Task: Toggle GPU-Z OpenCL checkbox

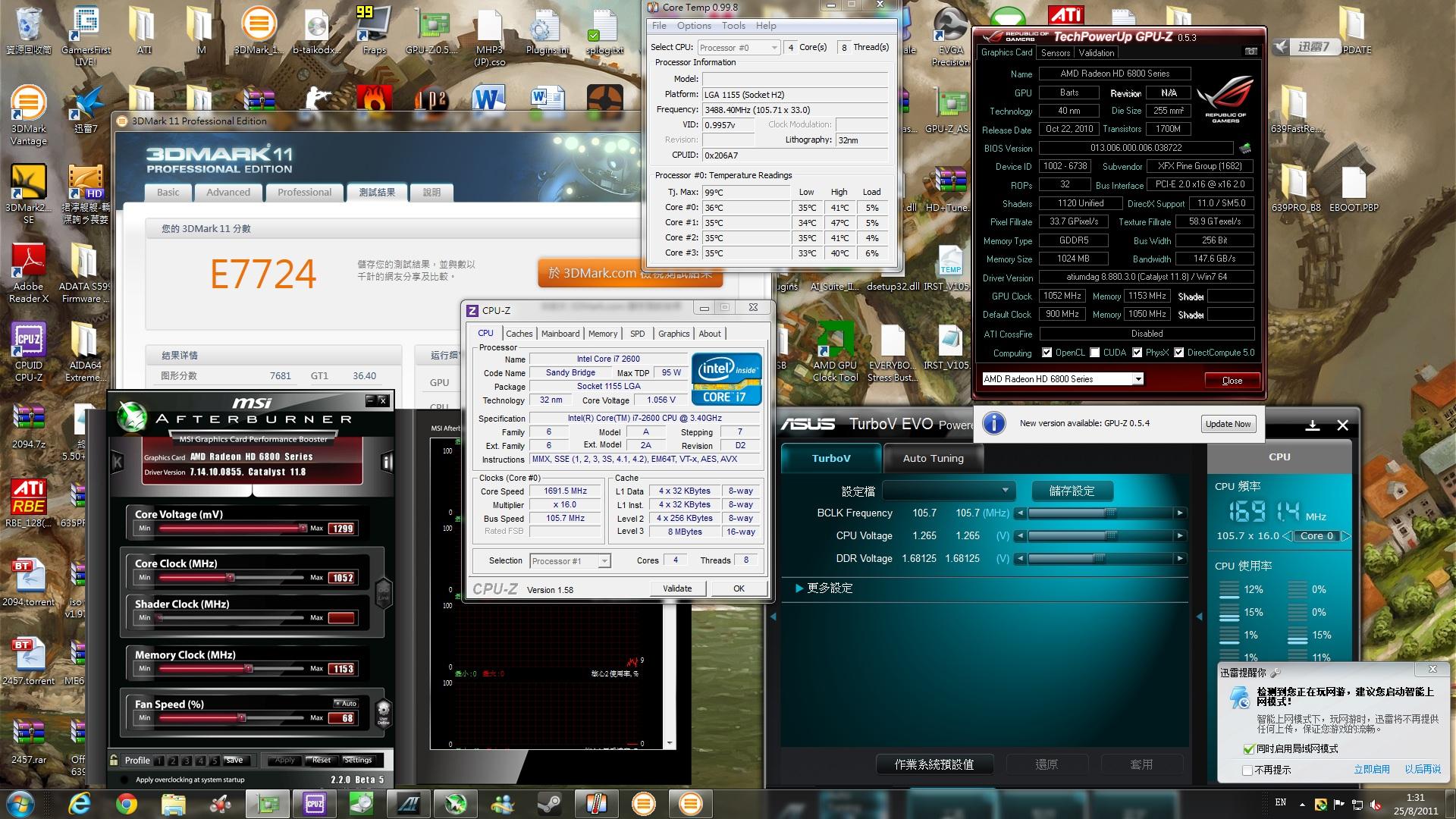Action: (x=1046, y=353)
